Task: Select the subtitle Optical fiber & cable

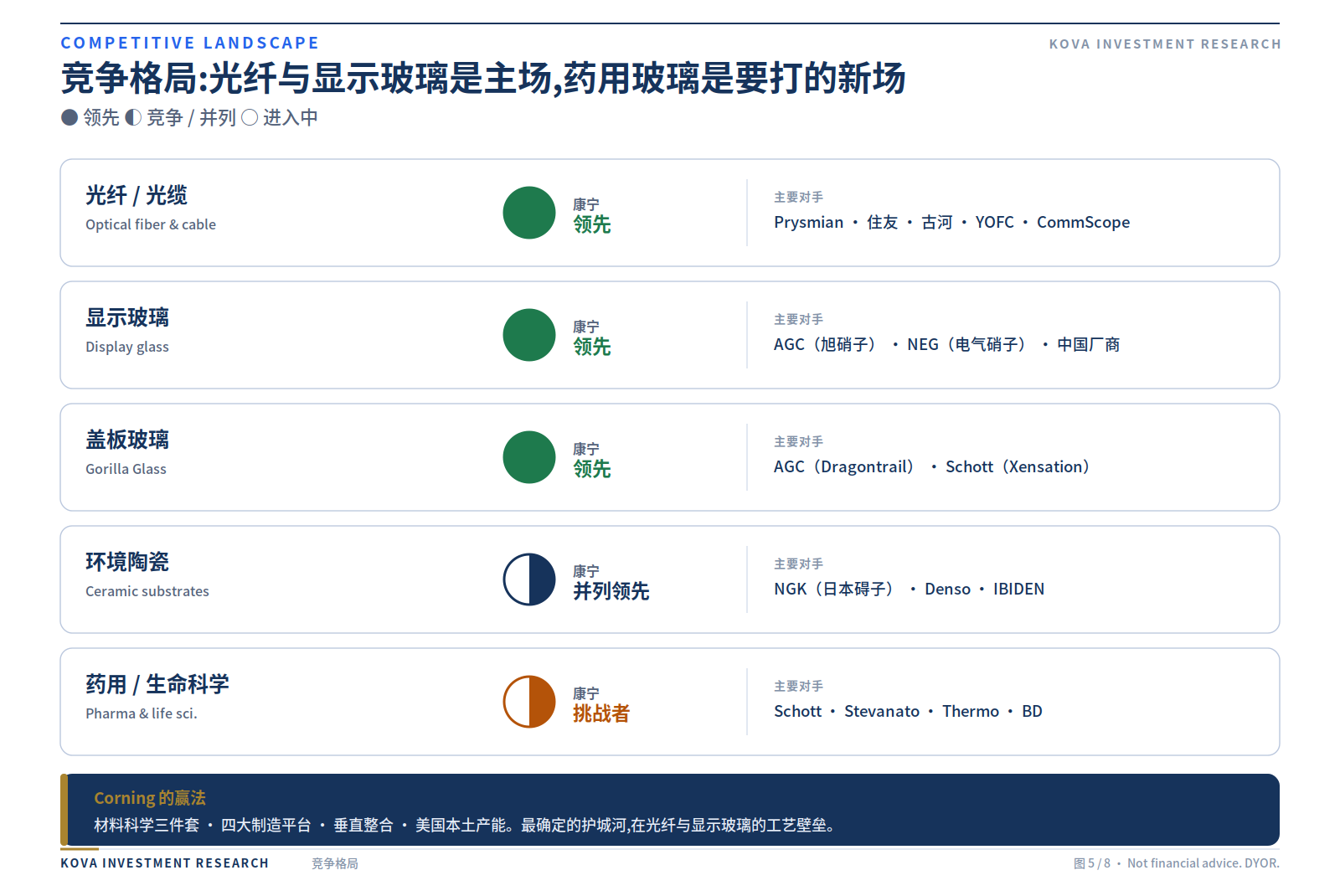Action: click(151, 224)
